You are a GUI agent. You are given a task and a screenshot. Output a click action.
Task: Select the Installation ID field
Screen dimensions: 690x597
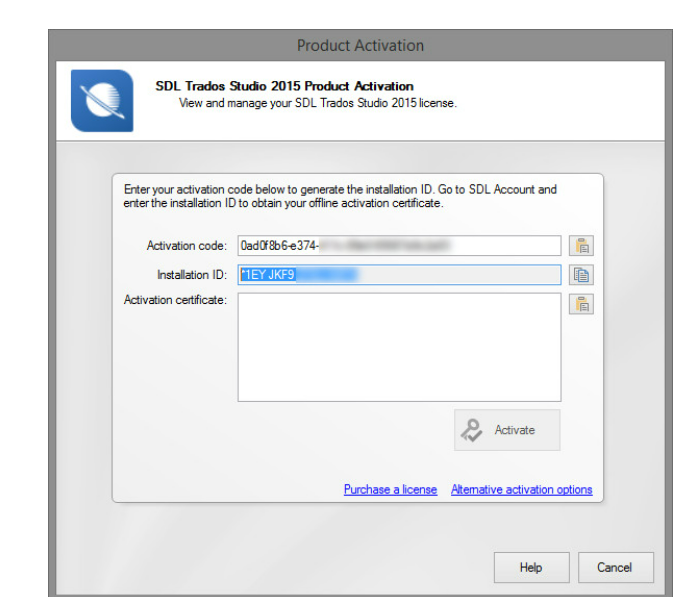[399, 275]
